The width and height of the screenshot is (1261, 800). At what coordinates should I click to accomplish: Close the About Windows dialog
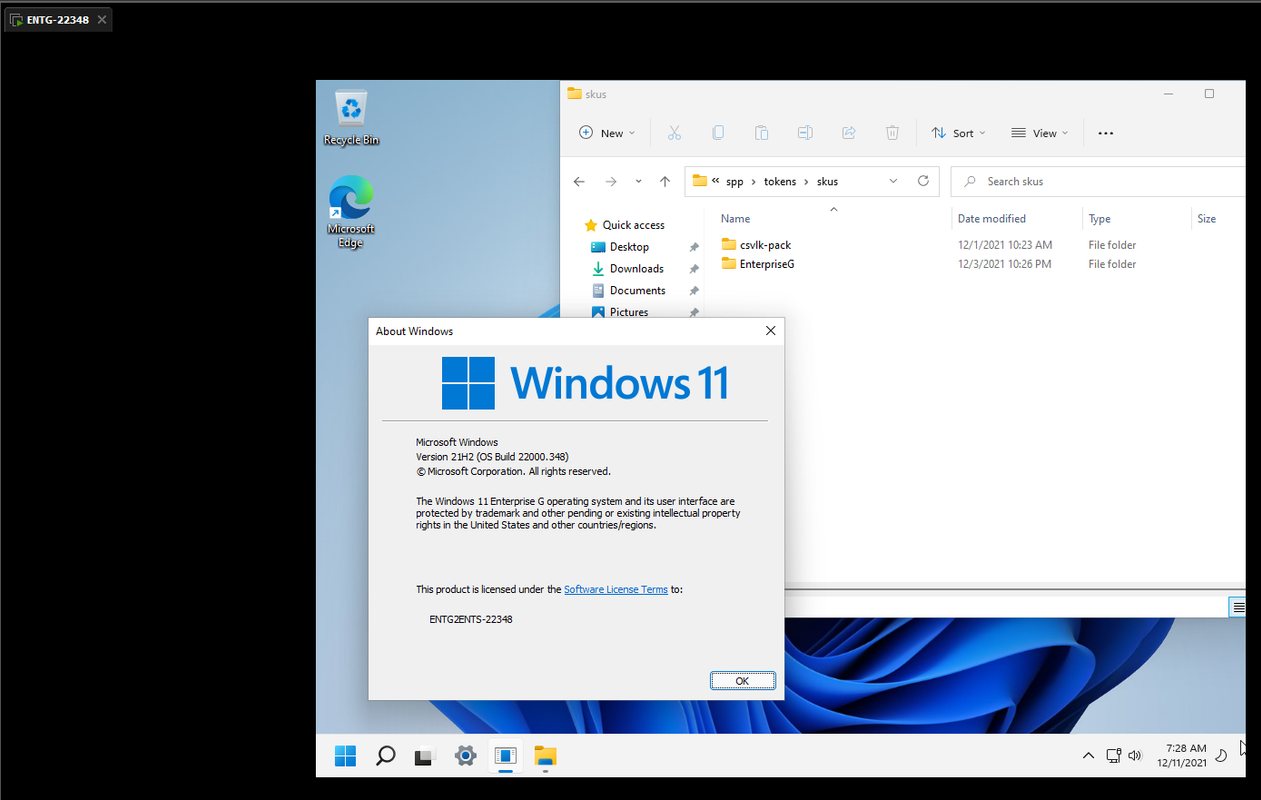tap(770, 330)
